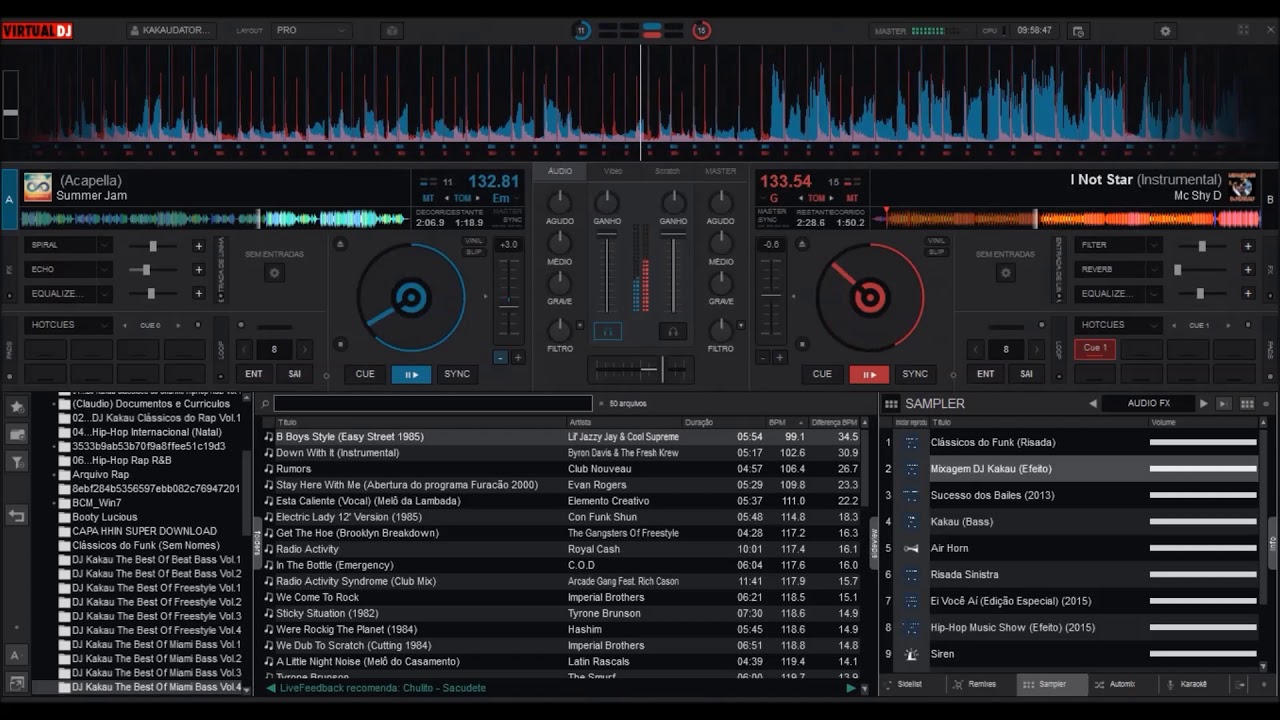Activate the FILTER effect plus button on deck B
This screenshot has height=720, width=1280.
[1247, 246]
